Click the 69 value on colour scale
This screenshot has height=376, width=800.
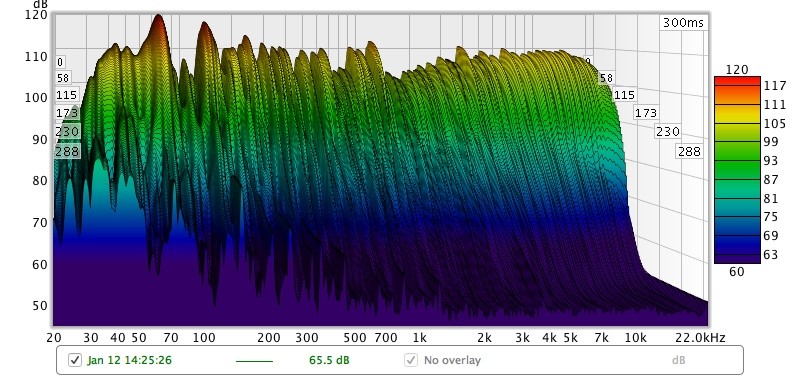pyautogui.click(x=771, y=236)
